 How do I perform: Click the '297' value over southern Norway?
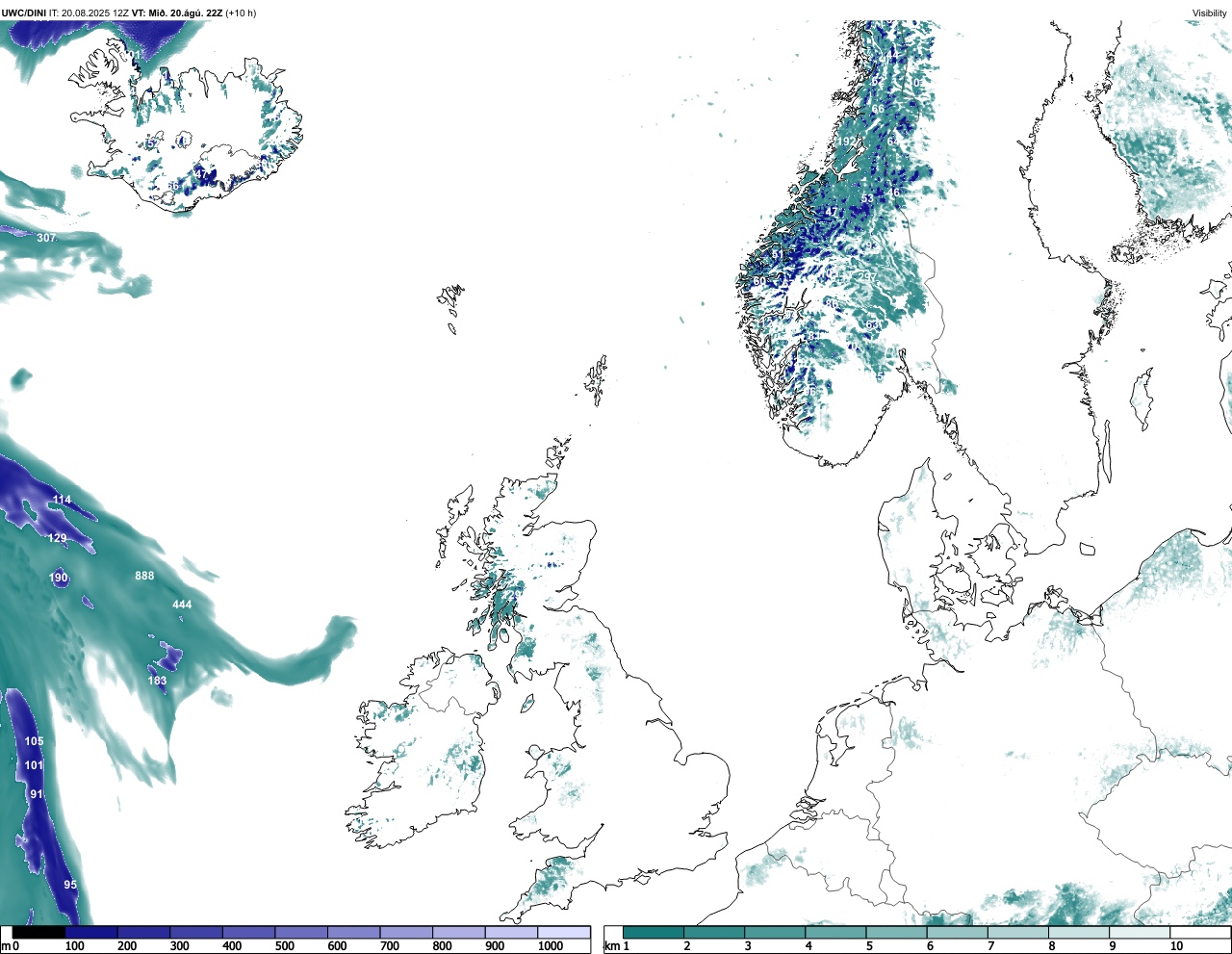coord(866,276)
